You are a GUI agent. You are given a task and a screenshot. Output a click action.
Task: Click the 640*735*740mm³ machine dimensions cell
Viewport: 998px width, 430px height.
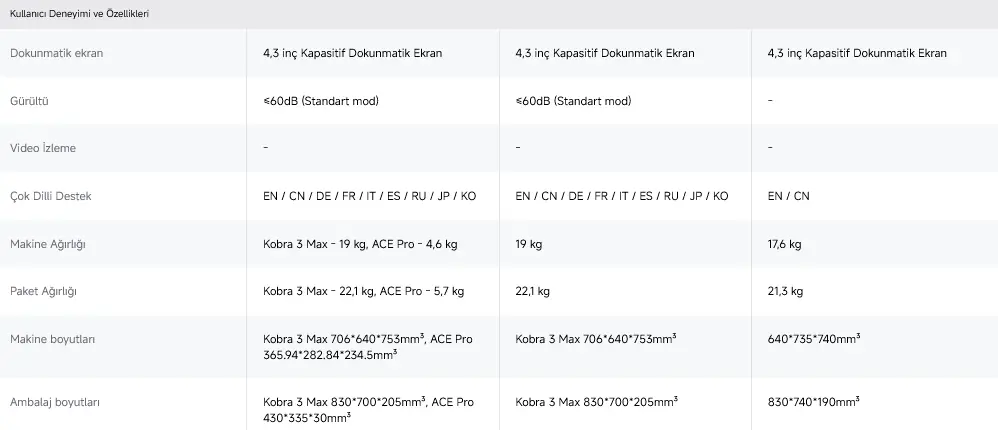click(814, 339)
